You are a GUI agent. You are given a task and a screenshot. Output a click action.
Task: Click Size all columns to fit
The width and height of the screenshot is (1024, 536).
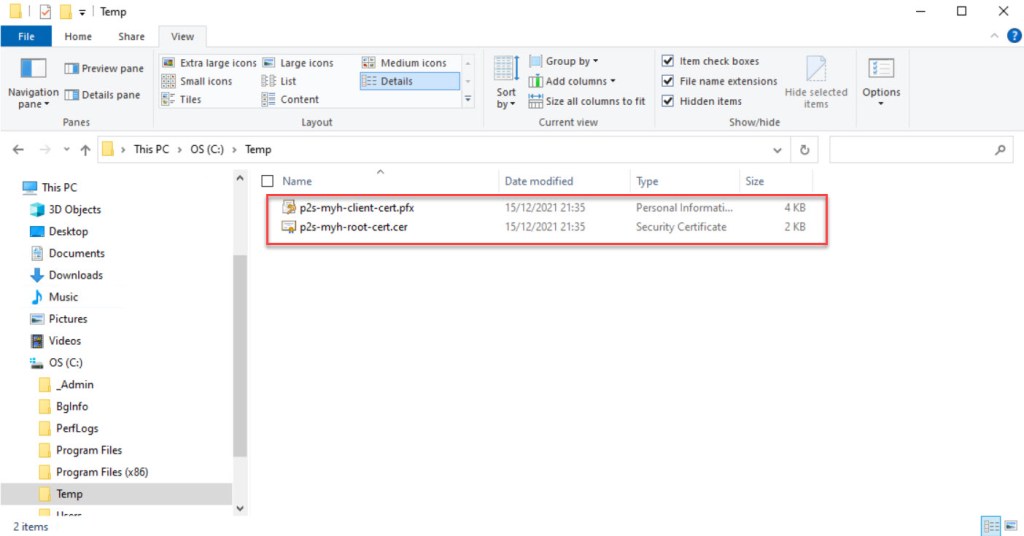[x=587, y=101]
